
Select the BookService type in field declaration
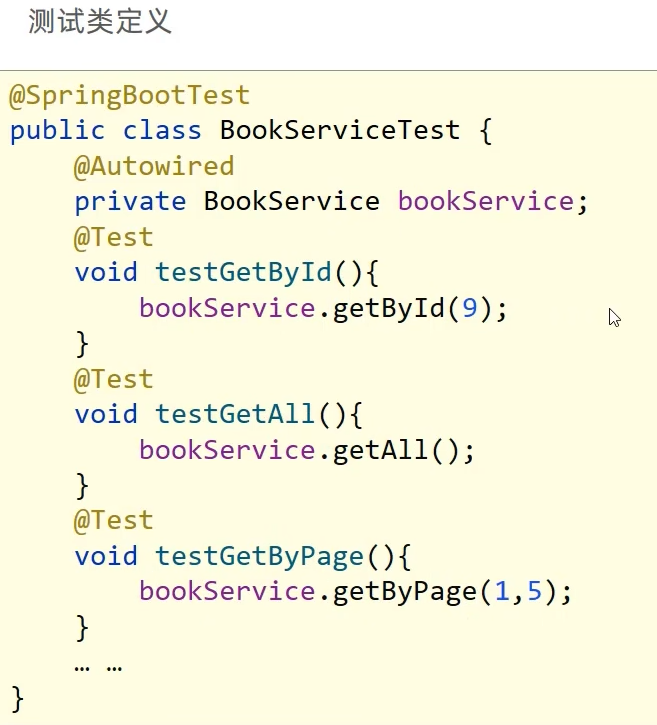coord(291,201)
